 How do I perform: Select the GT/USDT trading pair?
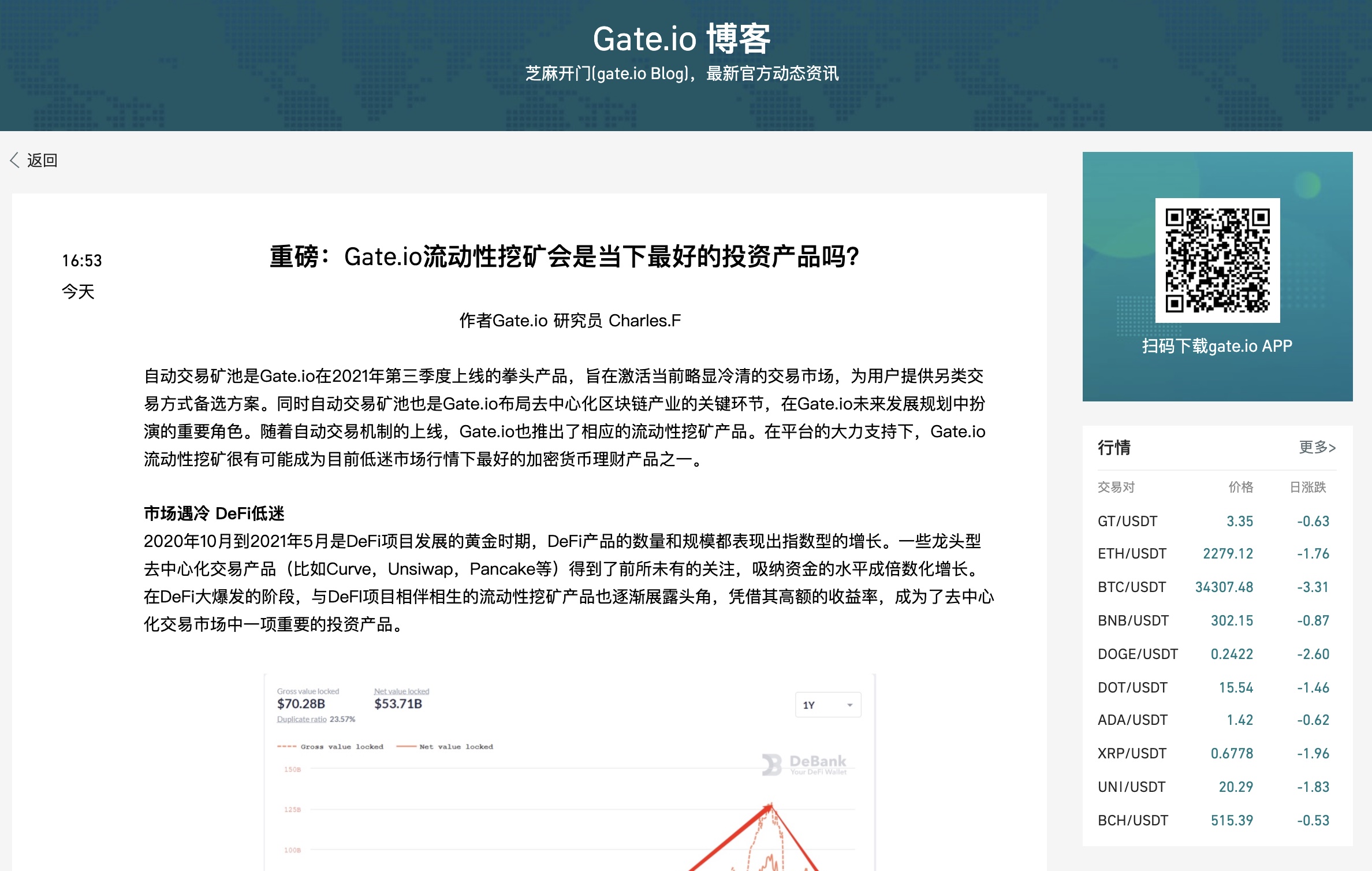point(1127,521)
